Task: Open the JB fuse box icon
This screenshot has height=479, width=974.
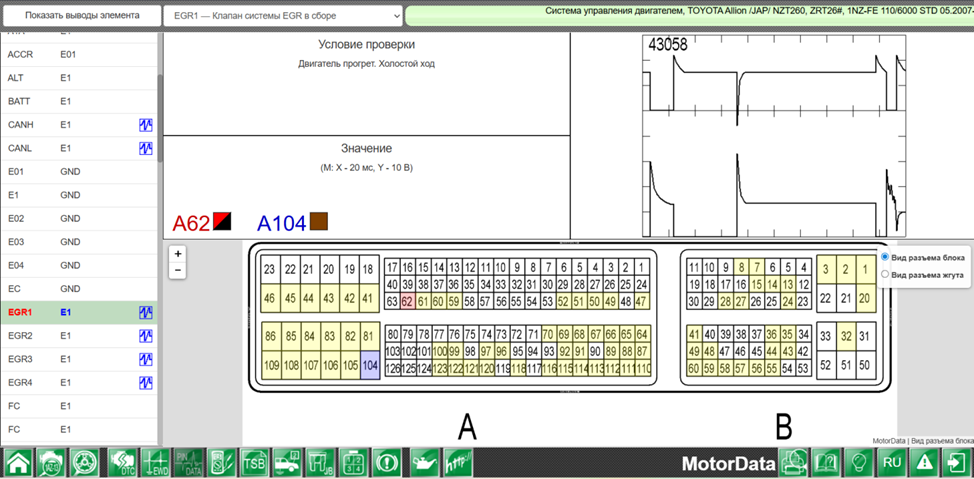Action: 322,463
